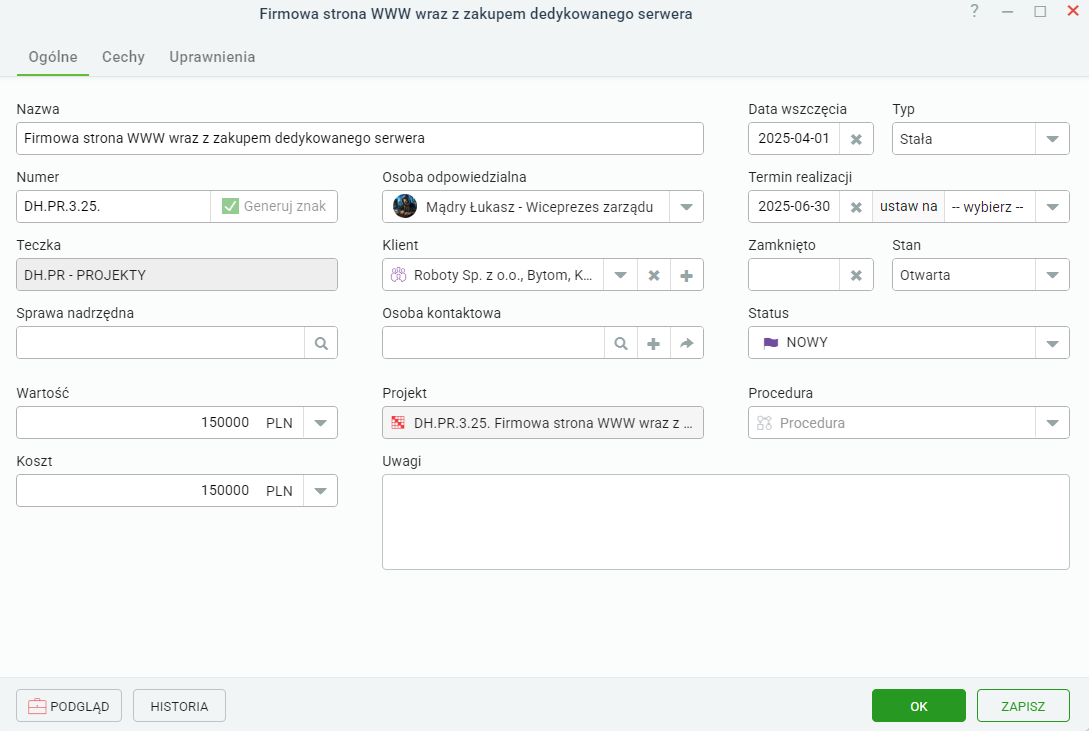
Task: Minimize the dialog window
Action: pyautogui.click(x=1007, y=11)
